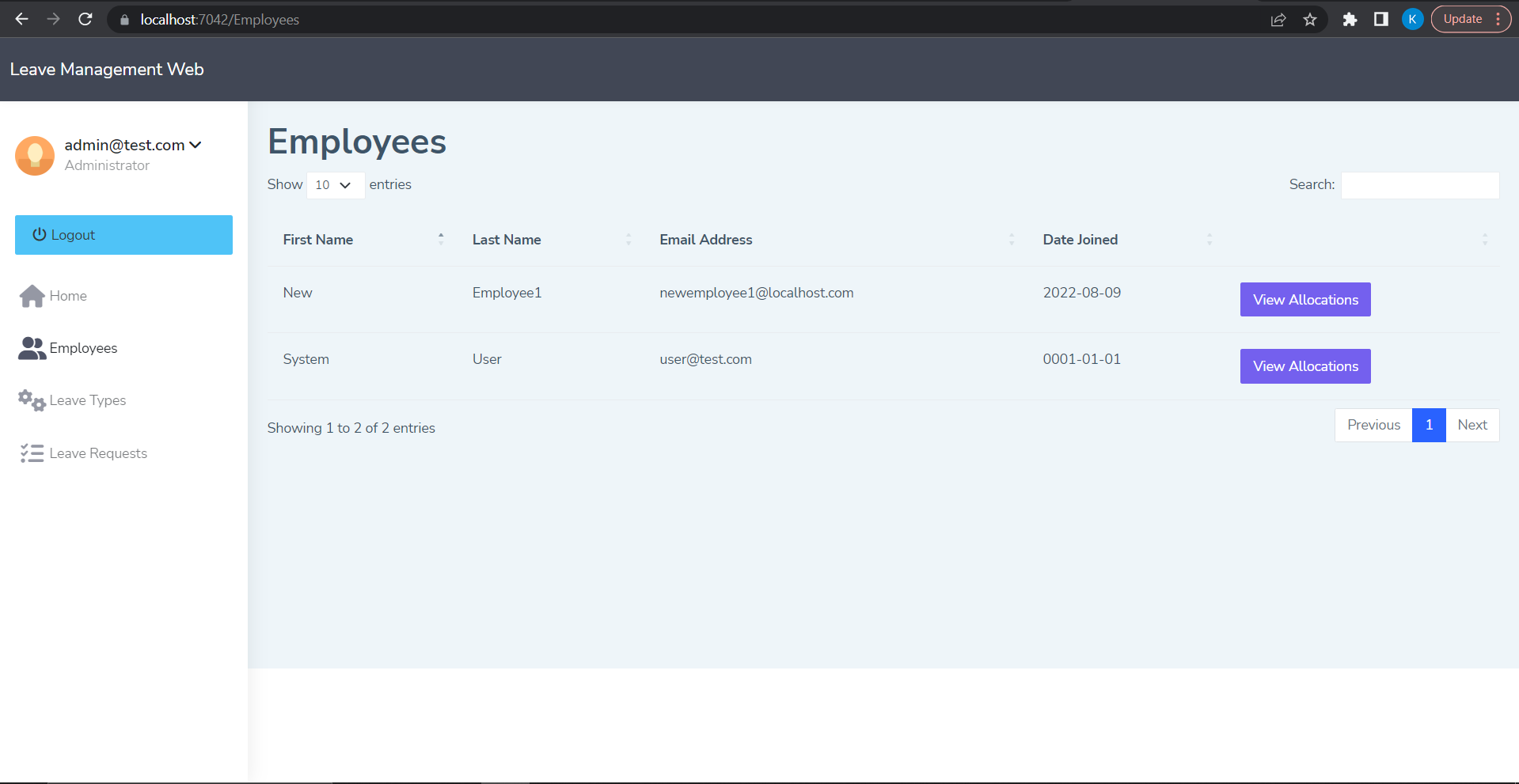
Task: Click the browser page reload icon
Action: (x=85, y=19)
